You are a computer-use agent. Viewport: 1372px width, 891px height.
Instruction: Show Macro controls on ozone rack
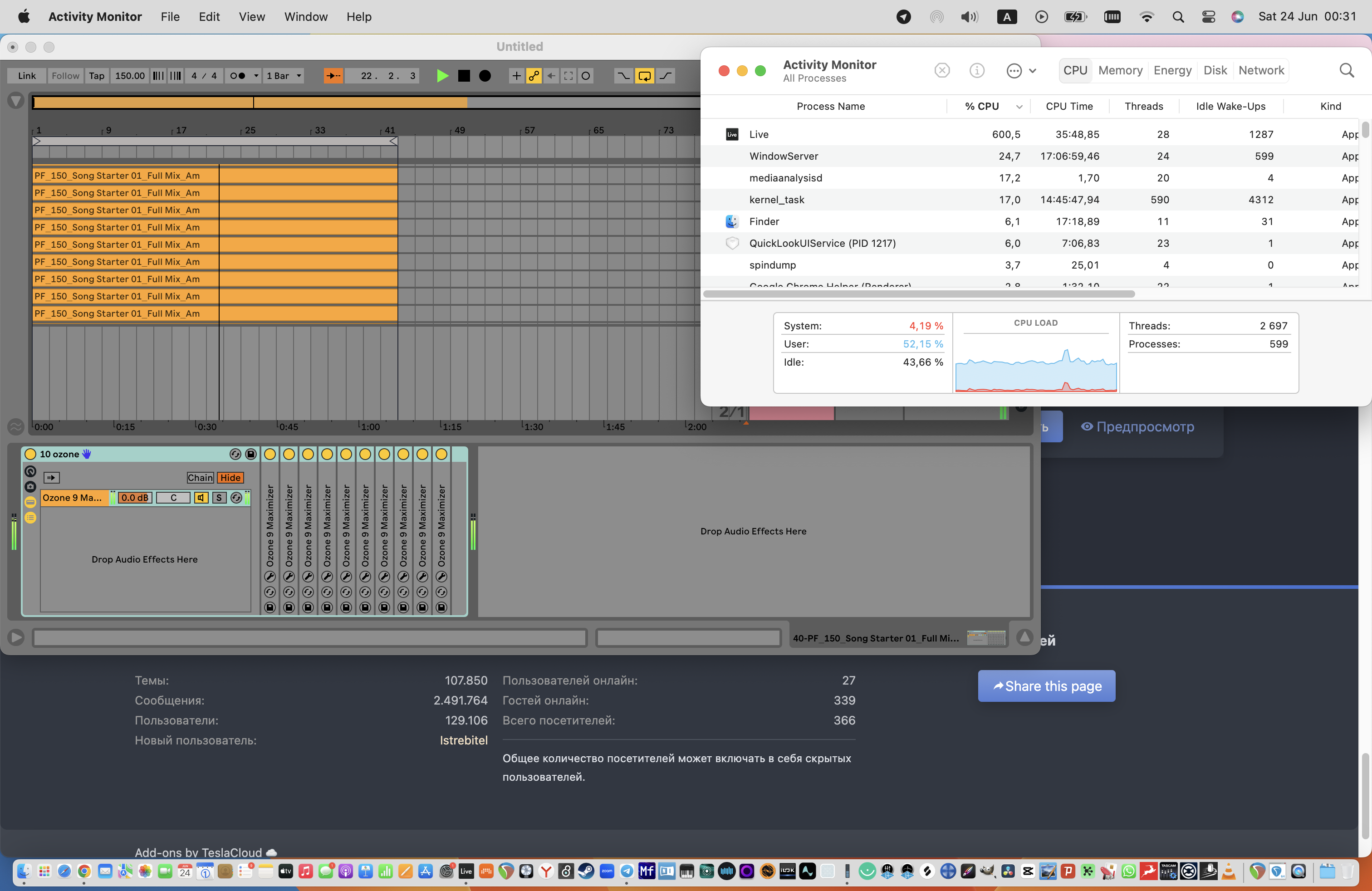point(30,471)
